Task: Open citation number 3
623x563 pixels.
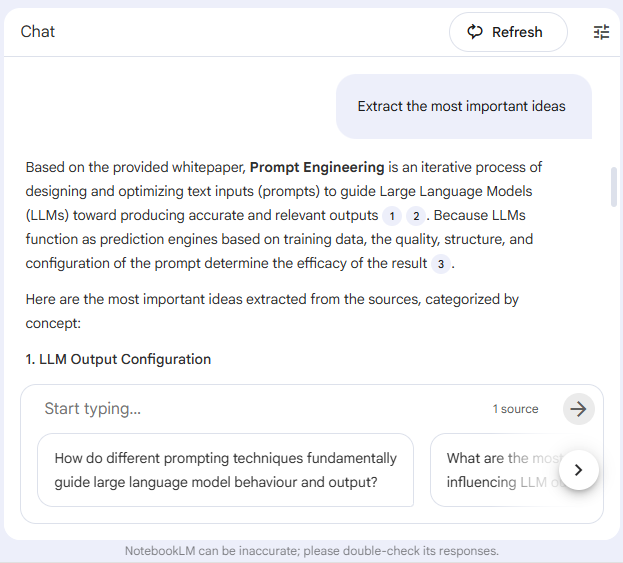Action: click(441, 264)
